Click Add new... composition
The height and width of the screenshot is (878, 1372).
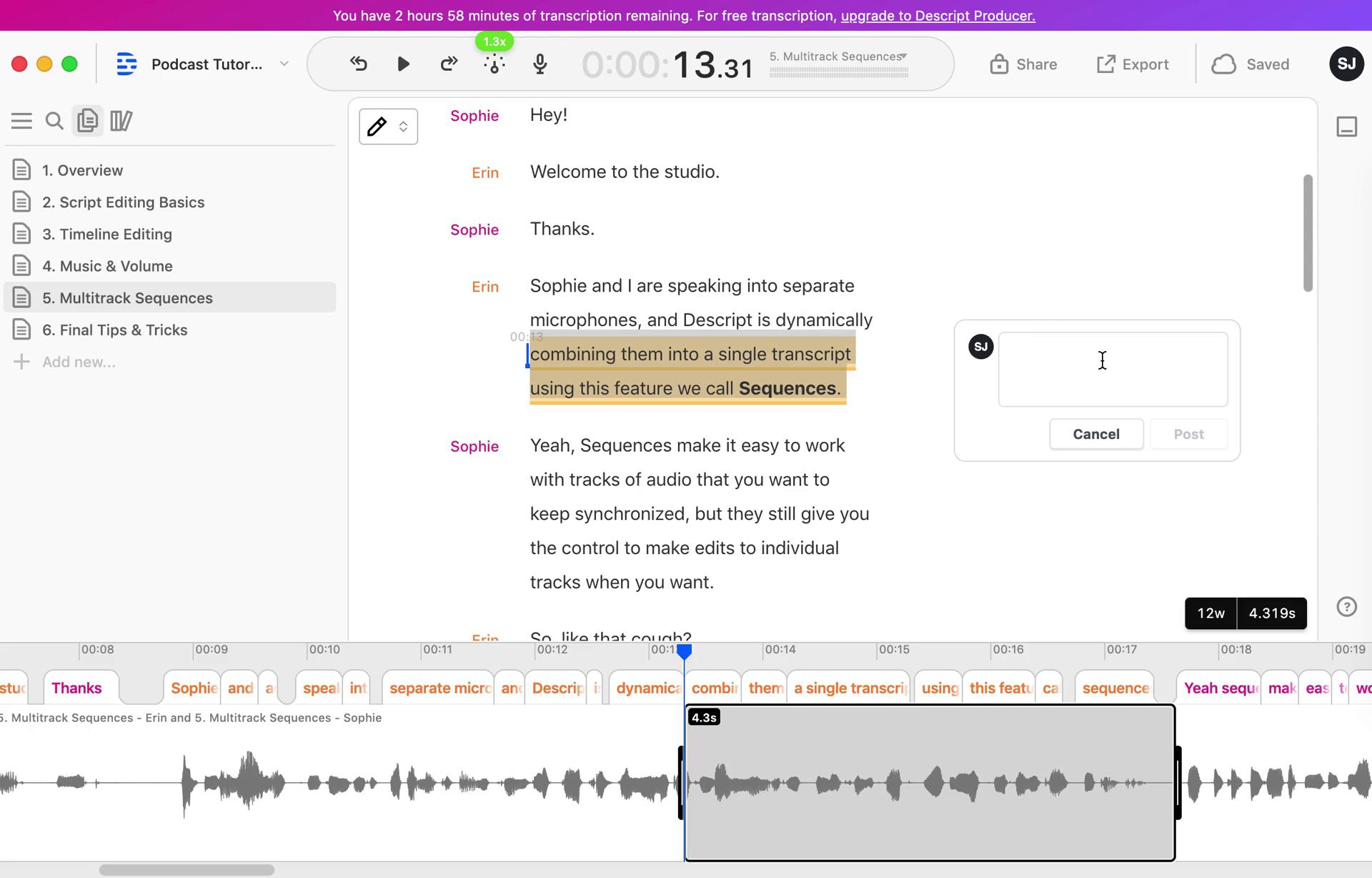(79, 362)
